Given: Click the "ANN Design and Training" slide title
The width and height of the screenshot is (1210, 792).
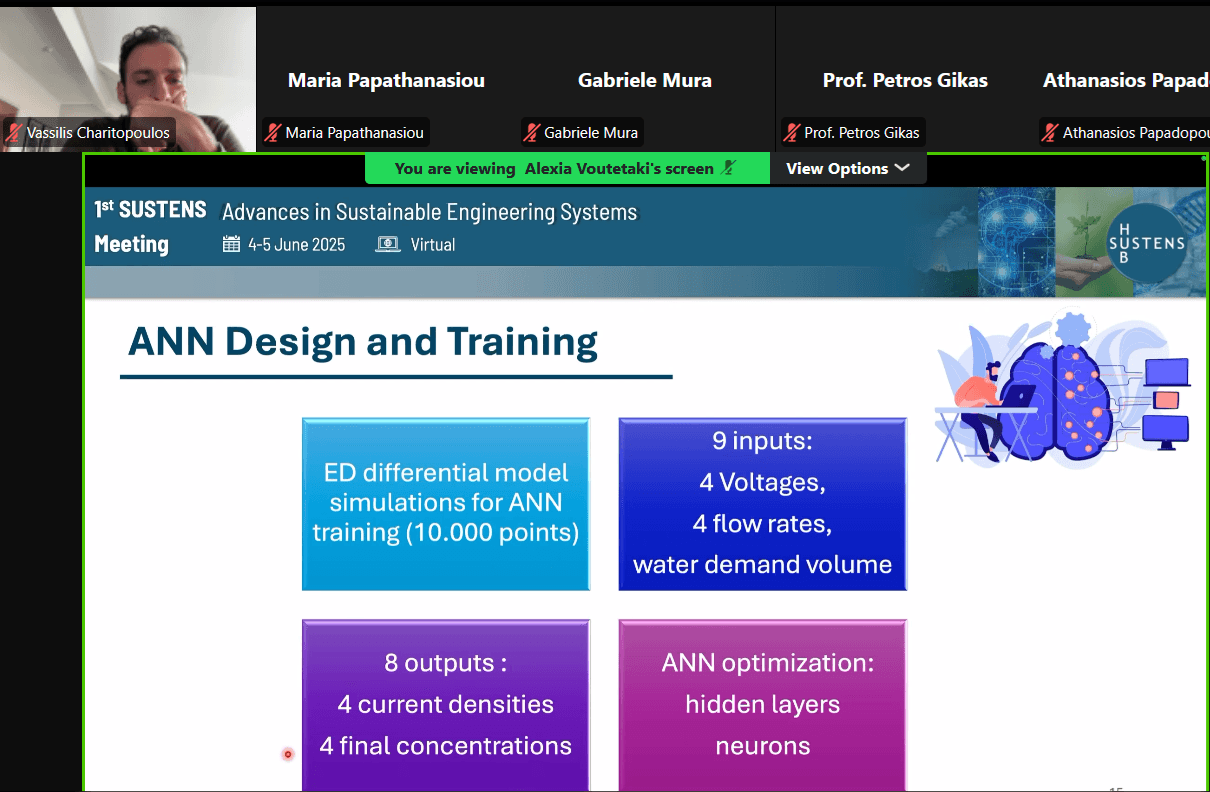Looking at the screenshot, I should point(363,342).
